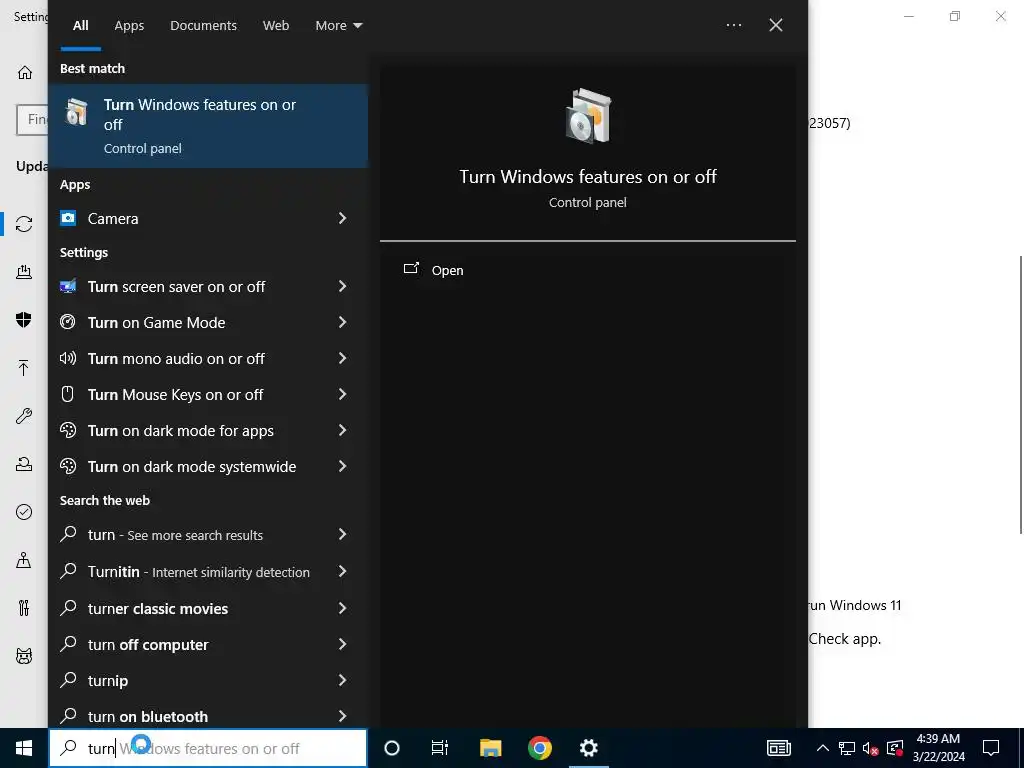Click the palette icon for dark mode for apps

[x=68, y=430]
